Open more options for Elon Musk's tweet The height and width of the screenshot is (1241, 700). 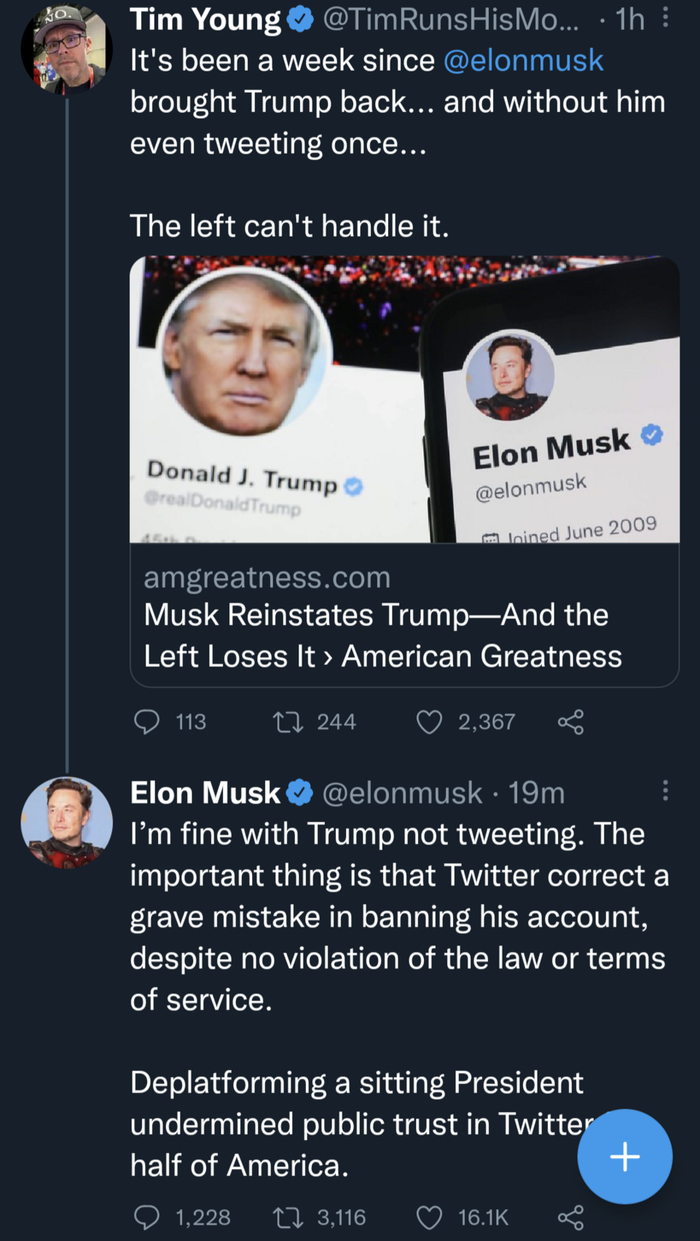point(666,792)
